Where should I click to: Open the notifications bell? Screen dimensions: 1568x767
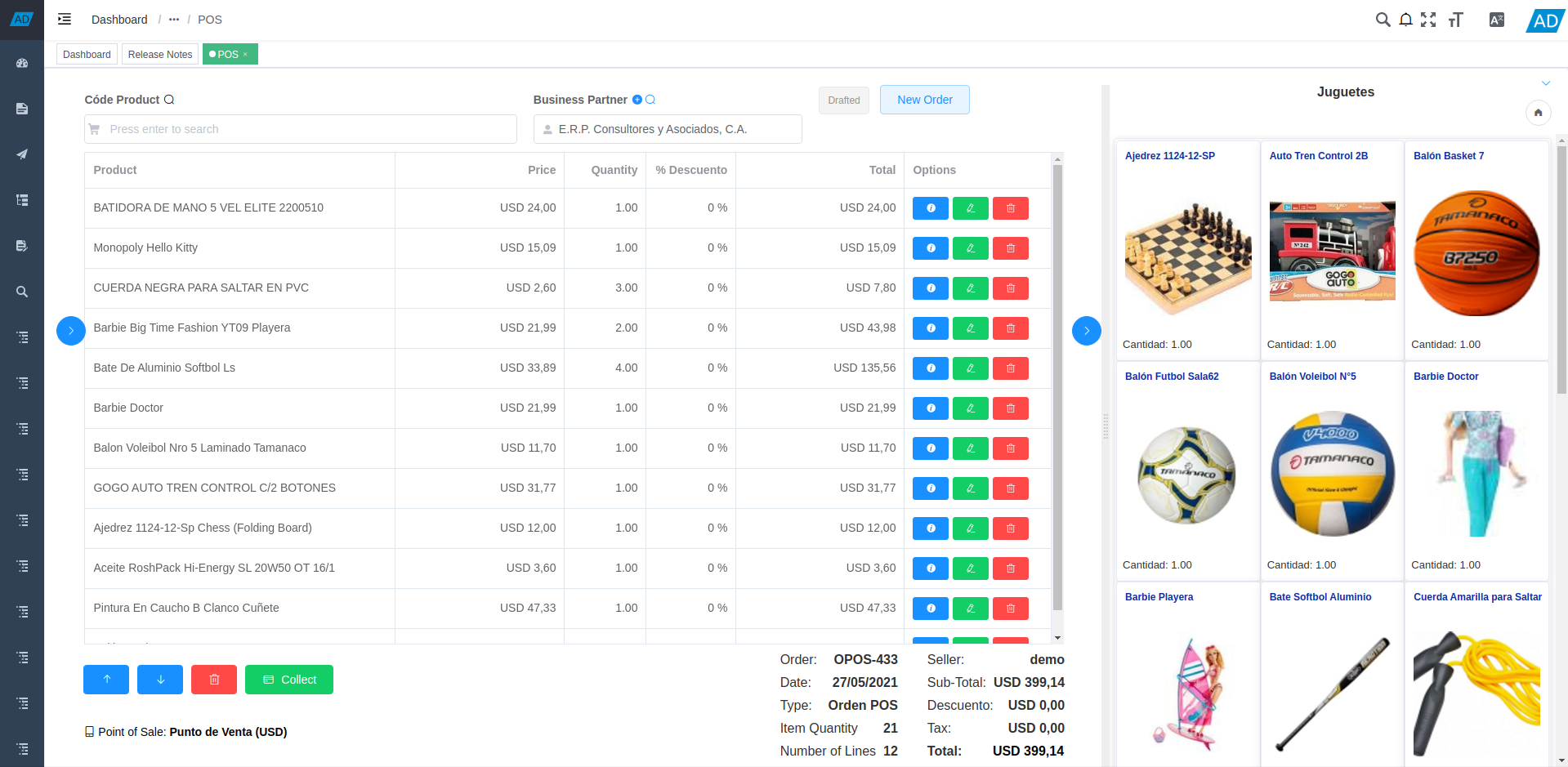coord(1405,20)
